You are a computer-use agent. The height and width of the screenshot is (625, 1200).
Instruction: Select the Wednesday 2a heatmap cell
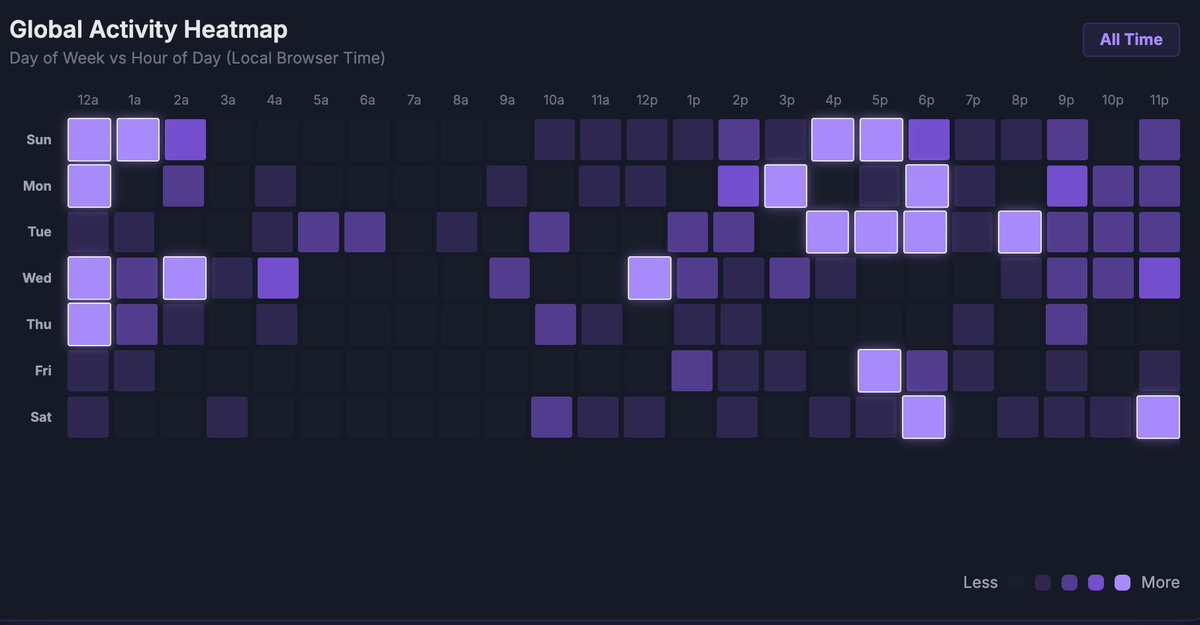click(185, 278)
